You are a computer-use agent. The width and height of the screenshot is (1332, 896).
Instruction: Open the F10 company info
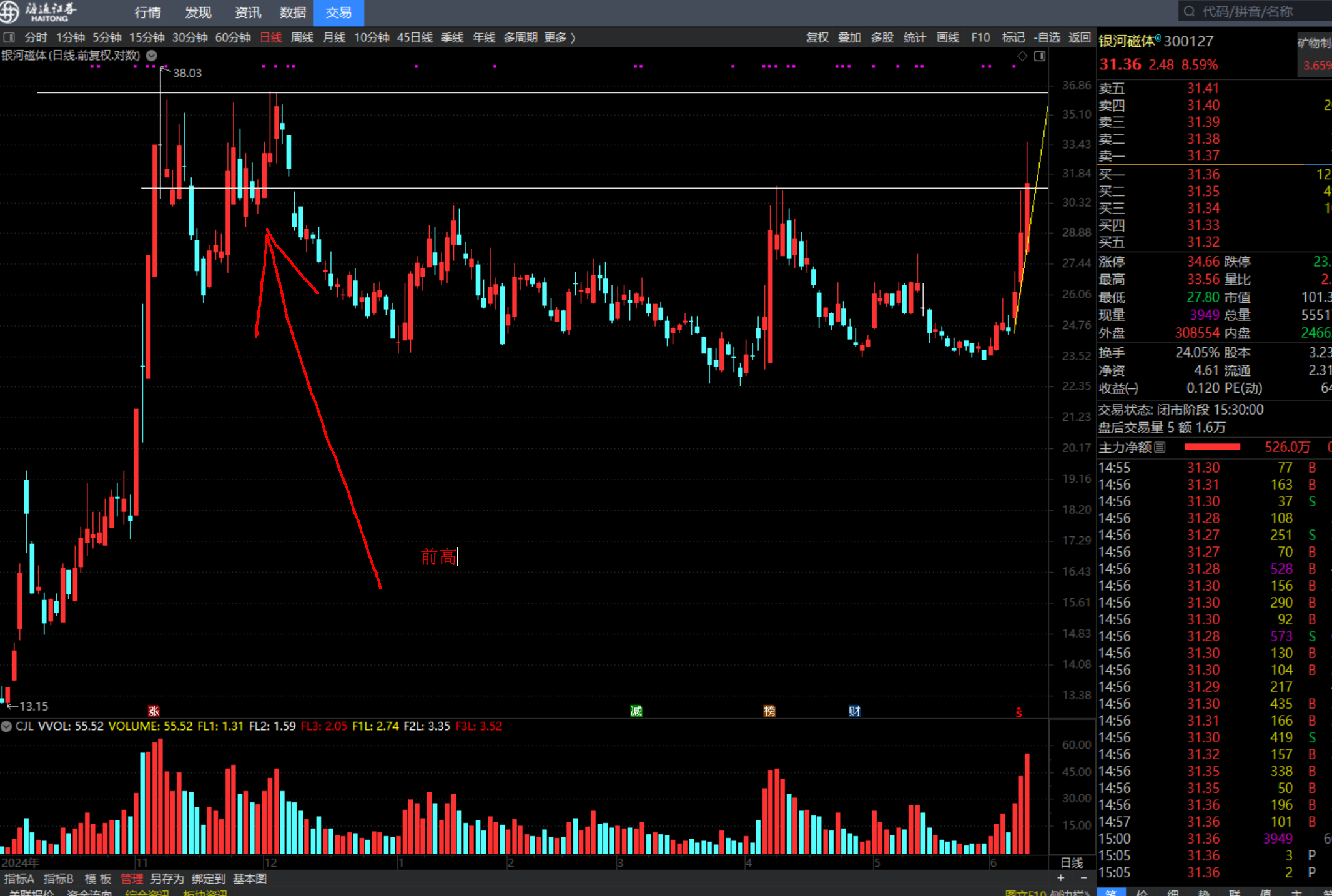(980, 37)
